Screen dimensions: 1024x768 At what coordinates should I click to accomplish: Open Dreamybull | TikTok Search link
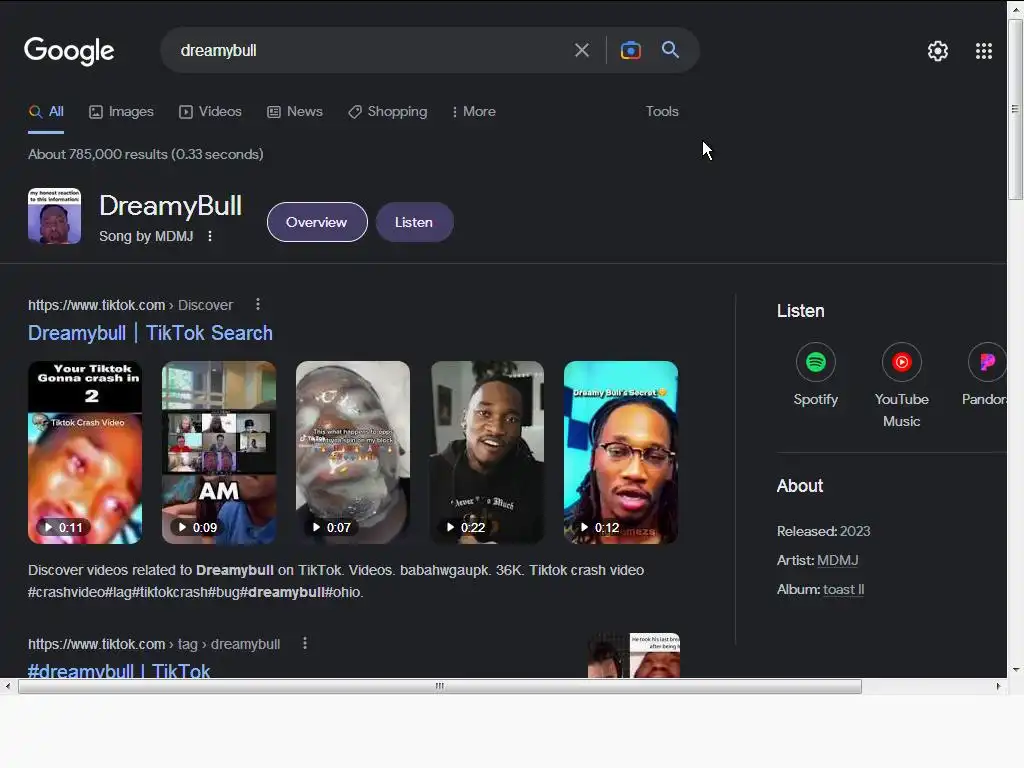(150, 333)
